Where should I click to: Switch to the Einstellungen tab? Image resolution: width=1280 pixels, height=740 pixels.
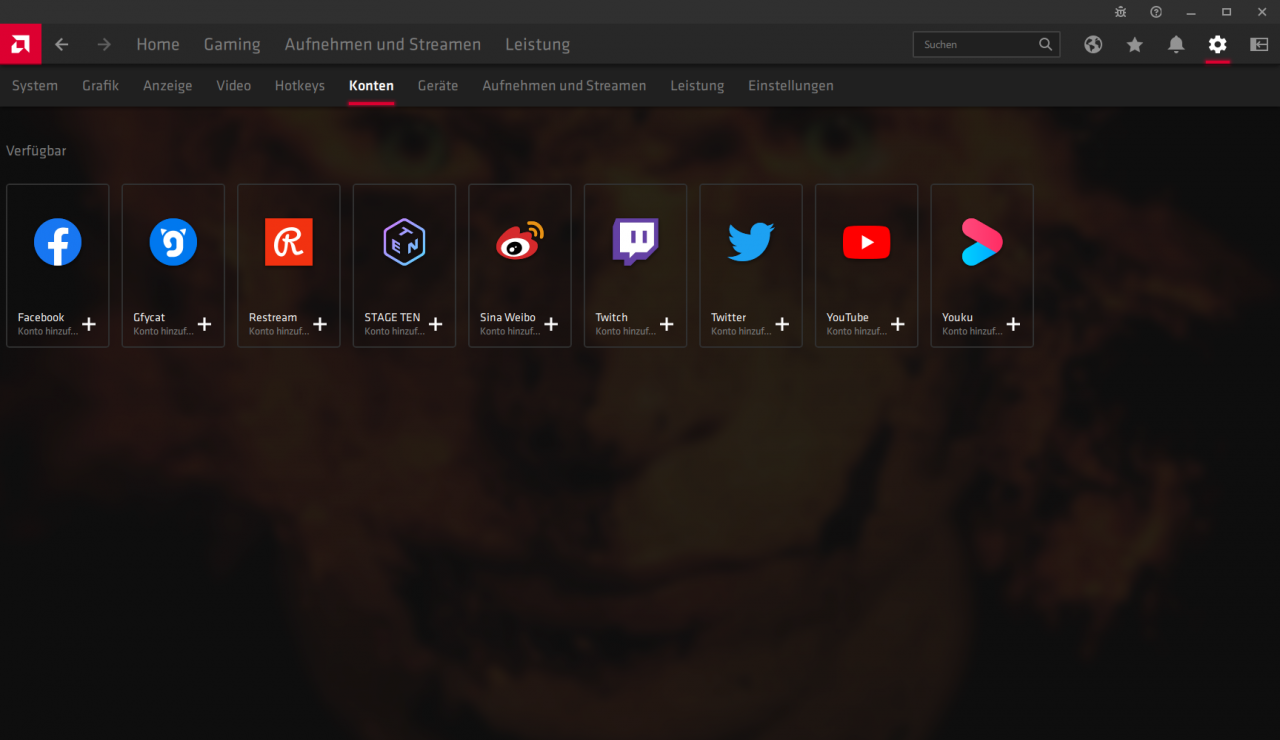point(791,86)
